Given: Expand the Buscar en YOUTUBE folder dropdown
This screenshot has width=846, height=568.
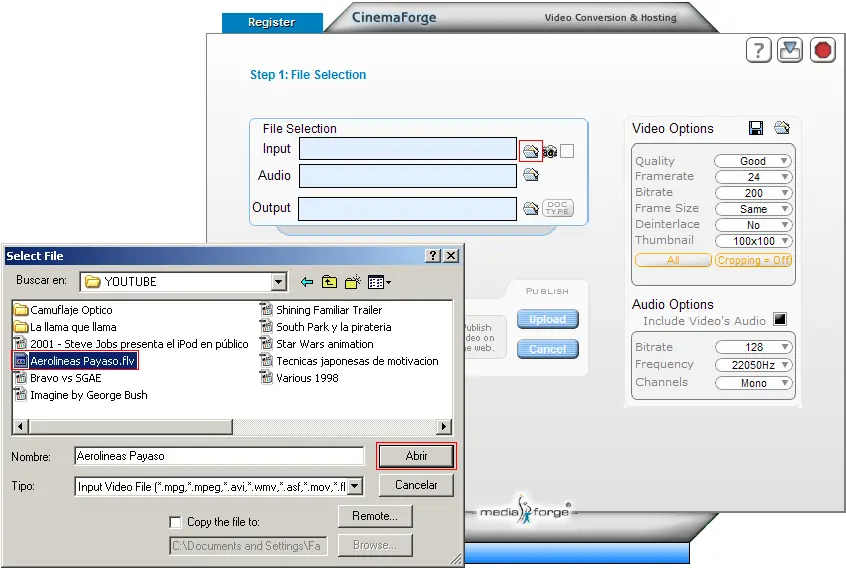Looking at the screenshot, I should pyautogui.click(x=278, y=282).
